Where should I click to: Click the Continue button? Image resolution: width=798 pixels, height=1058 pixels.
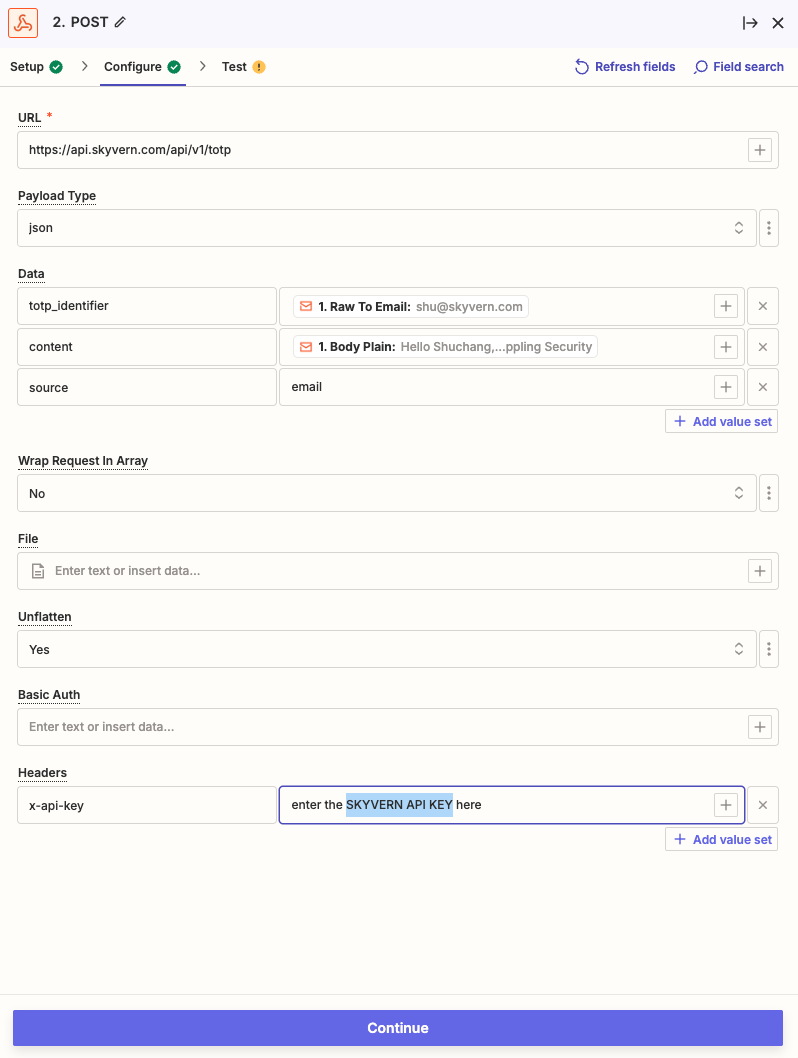point(398,1028)
